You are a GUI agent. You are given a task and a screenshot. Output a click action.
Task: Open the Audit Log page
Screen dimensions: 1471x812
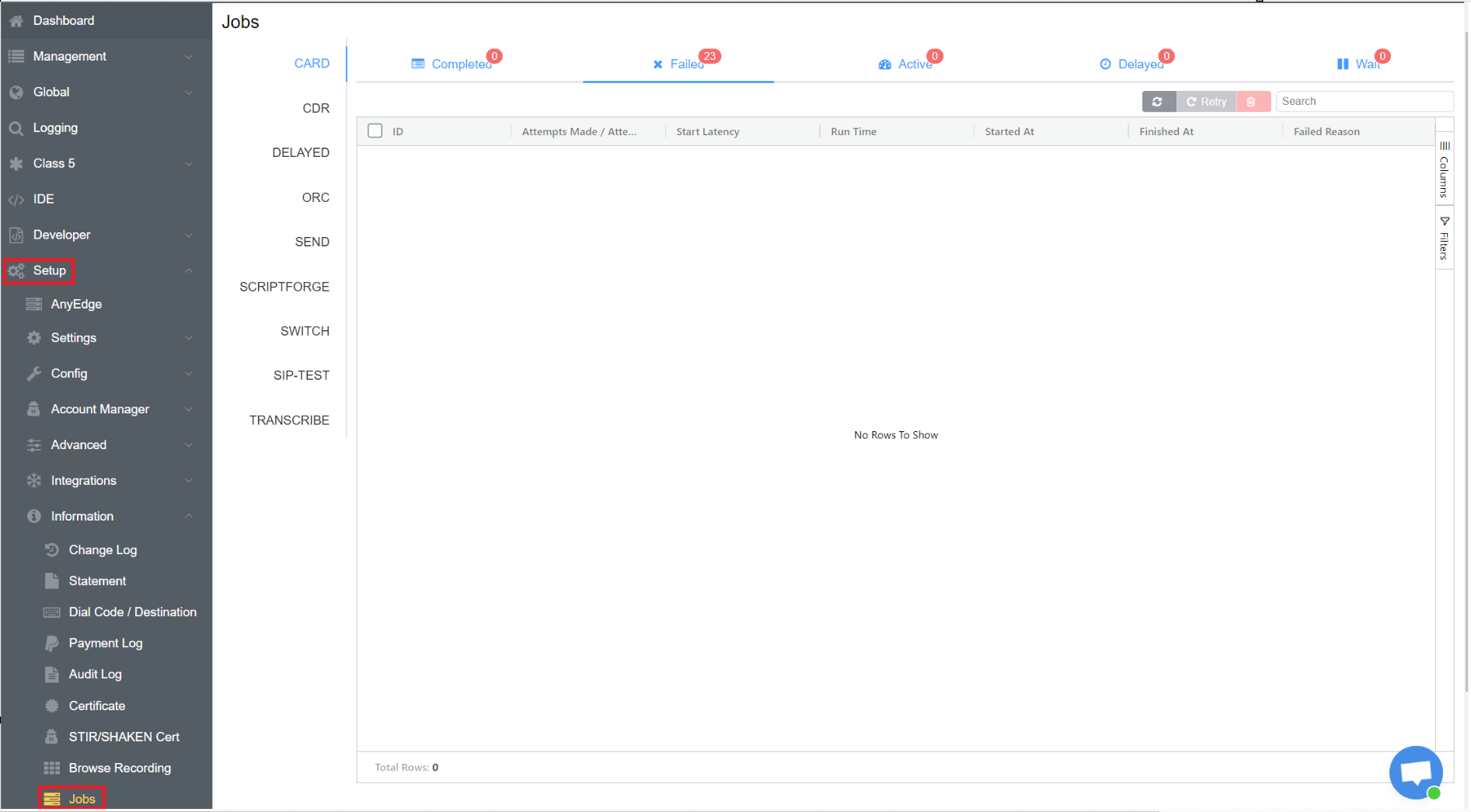95,674
